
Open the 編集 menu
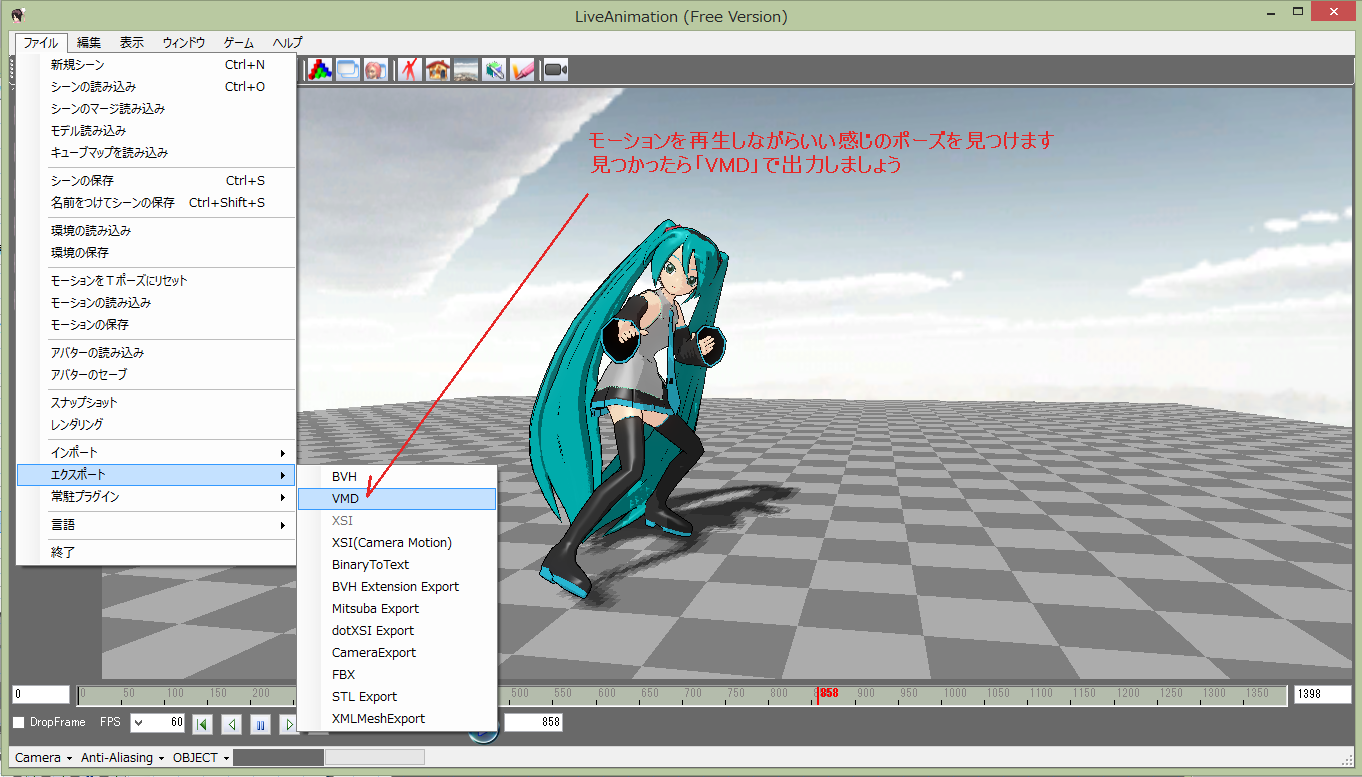[89, 42]
